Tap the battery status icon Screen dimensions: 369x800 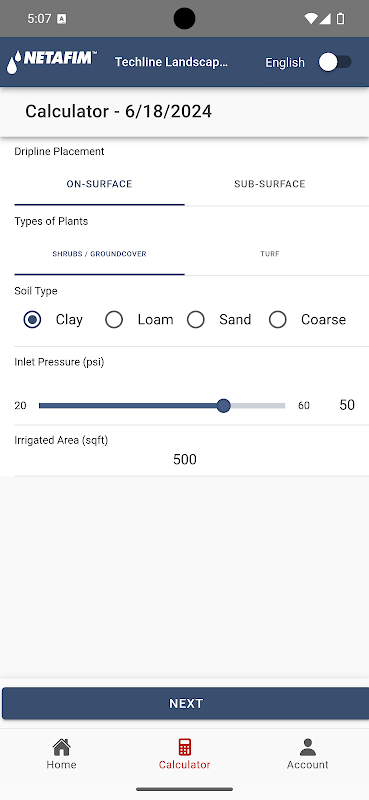340,19
